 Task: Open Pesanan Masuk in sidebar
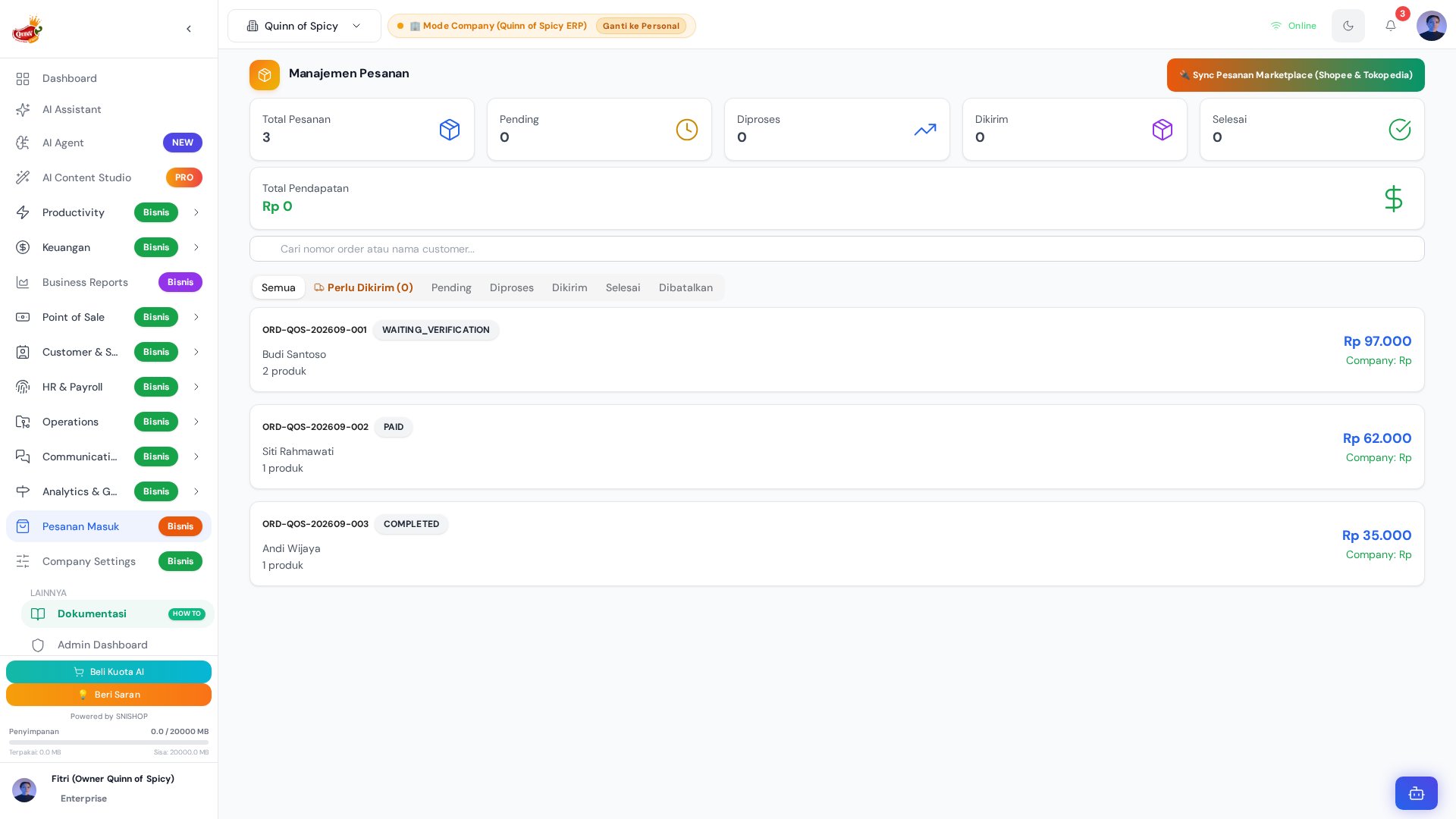coord(108,526)
